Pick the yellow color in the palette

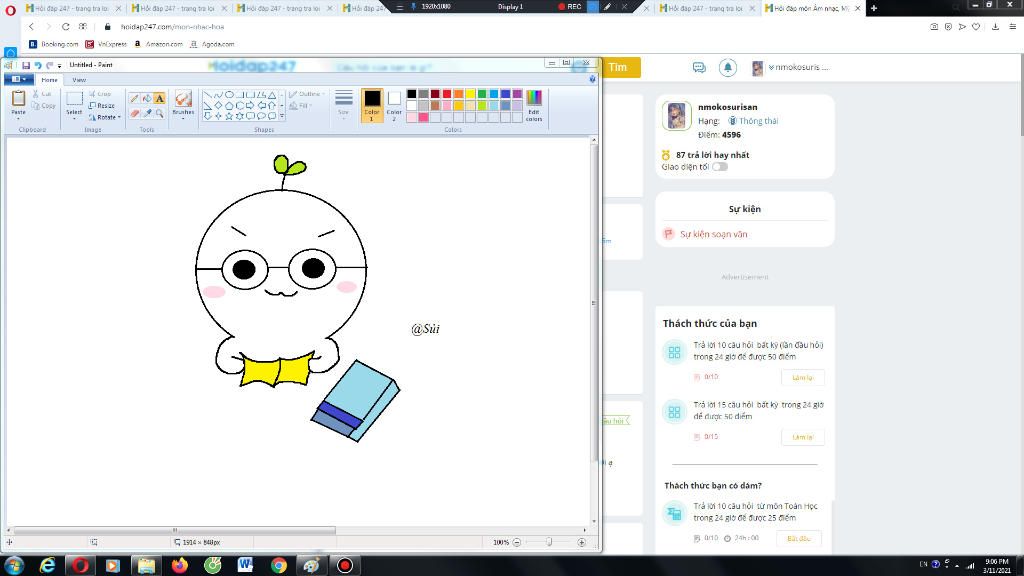tap(470, 94)
